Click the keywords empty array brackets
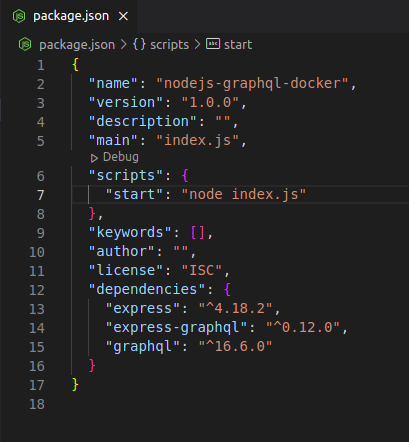Image resolution: width=409 pixels, height=442 pixels. 197,232
